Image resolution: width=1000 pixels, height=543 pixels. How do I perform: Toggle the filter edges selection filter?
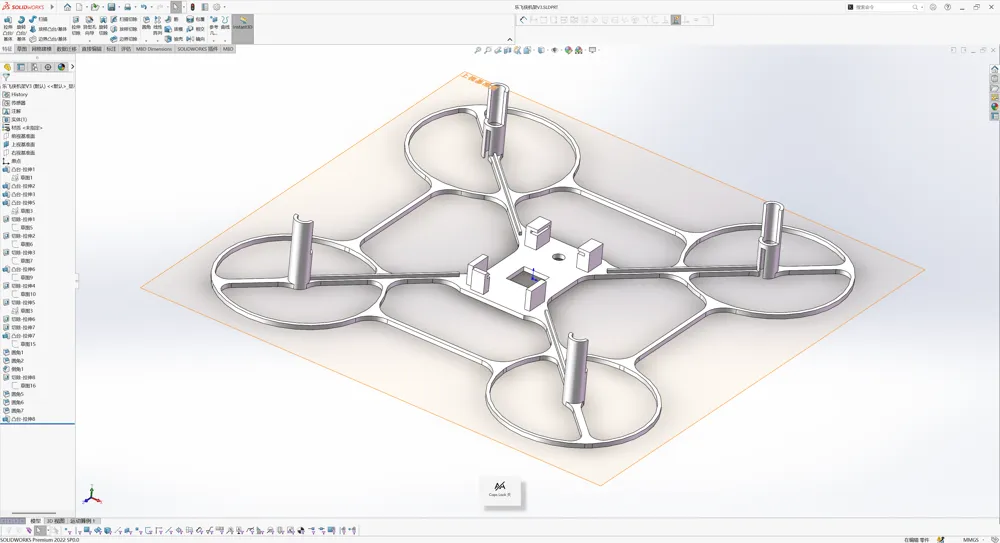[78, 530]
